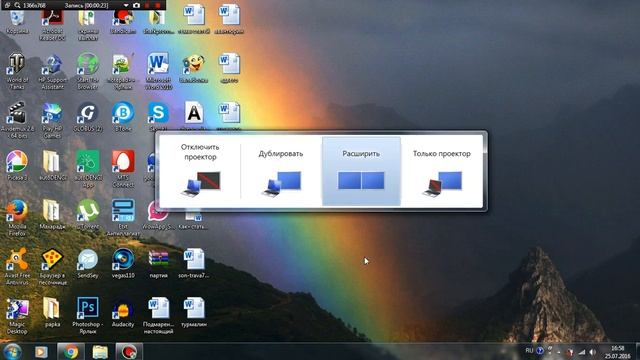Click the Show Desktop strip beside the clock
Image resolution: width=640 pixels, height=360 pixels.
(637, 352)
